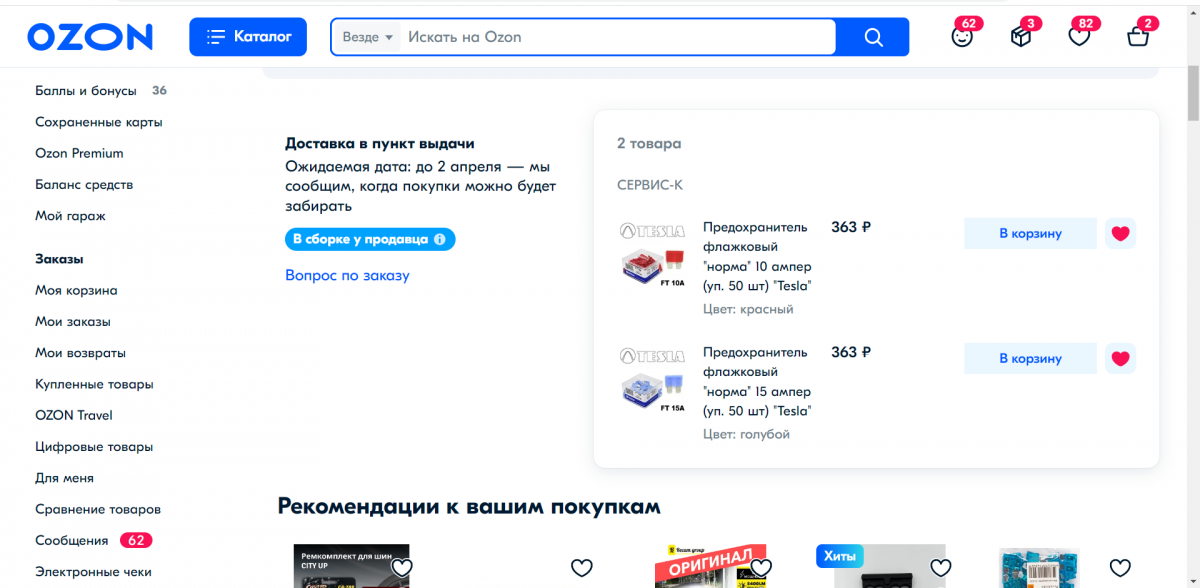
Task: Open Баллы и бонусы in sidebar
Action: pos(86,91)
